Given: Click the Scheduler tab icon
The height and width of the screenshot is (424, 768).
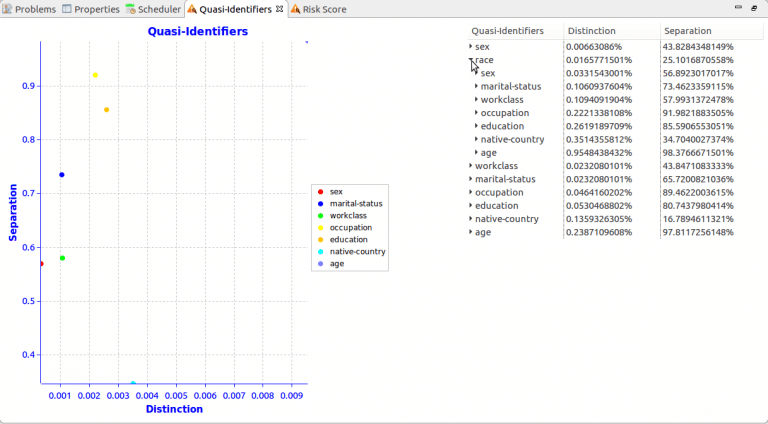Looking at the screenshot, I should click(x=130, y=9).
